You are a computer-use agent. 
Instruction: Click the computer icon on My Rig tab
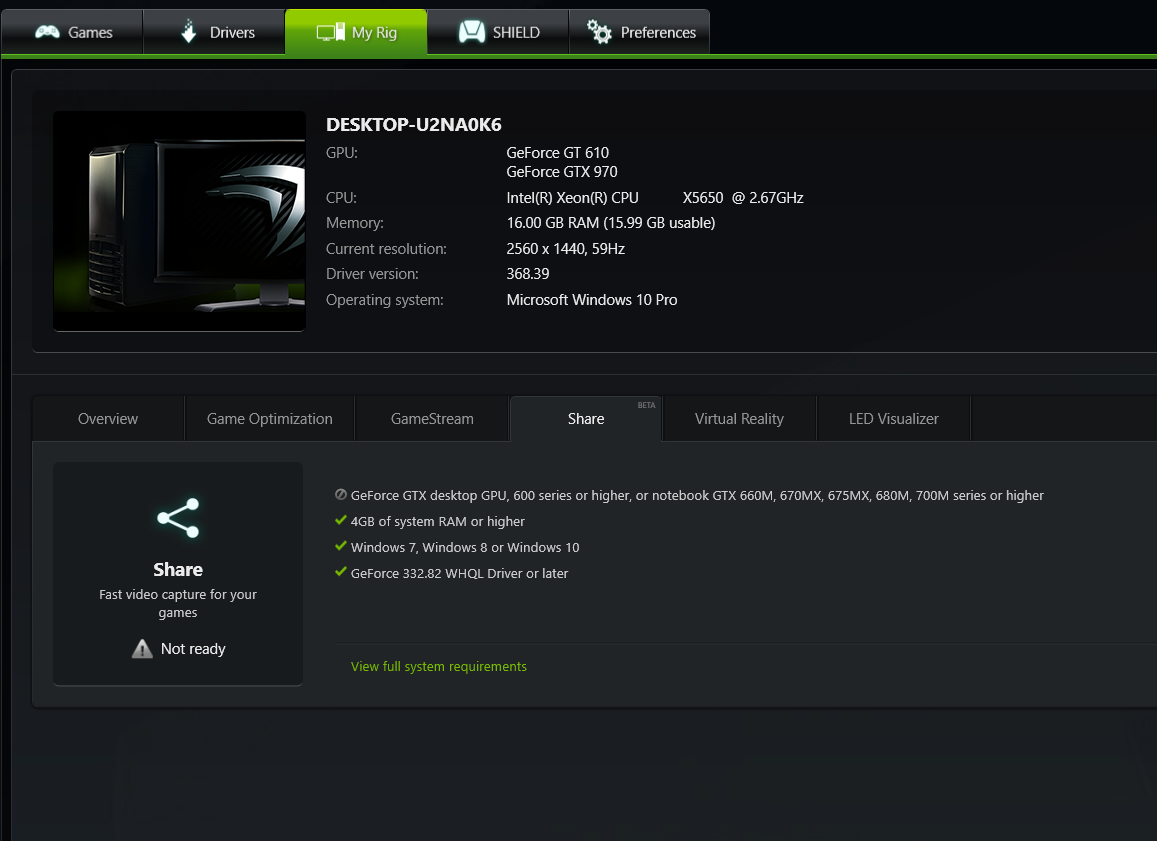click(331, 32)
